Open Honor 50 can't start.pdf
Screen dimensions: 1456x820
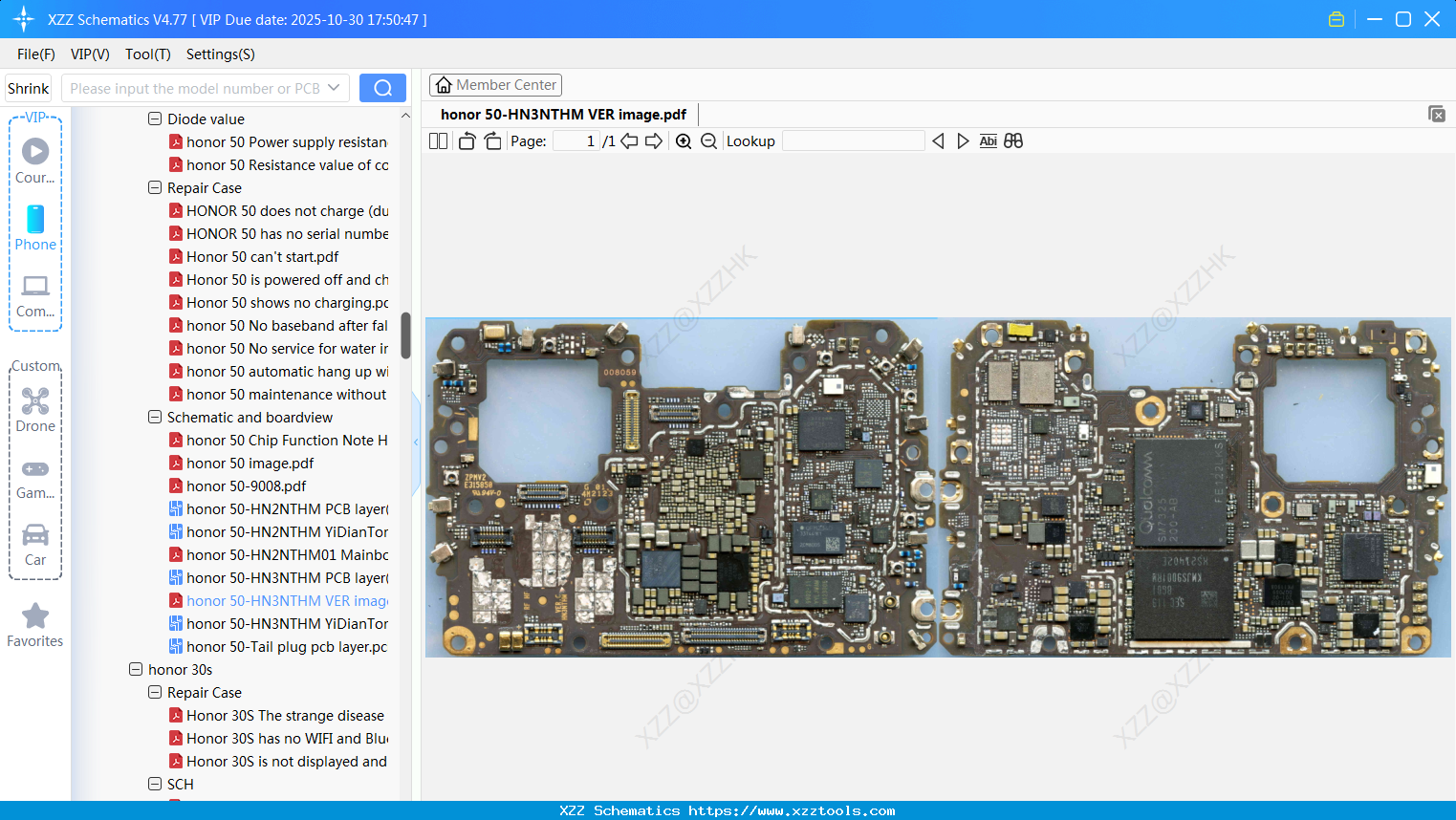click(x=254, y=257)
